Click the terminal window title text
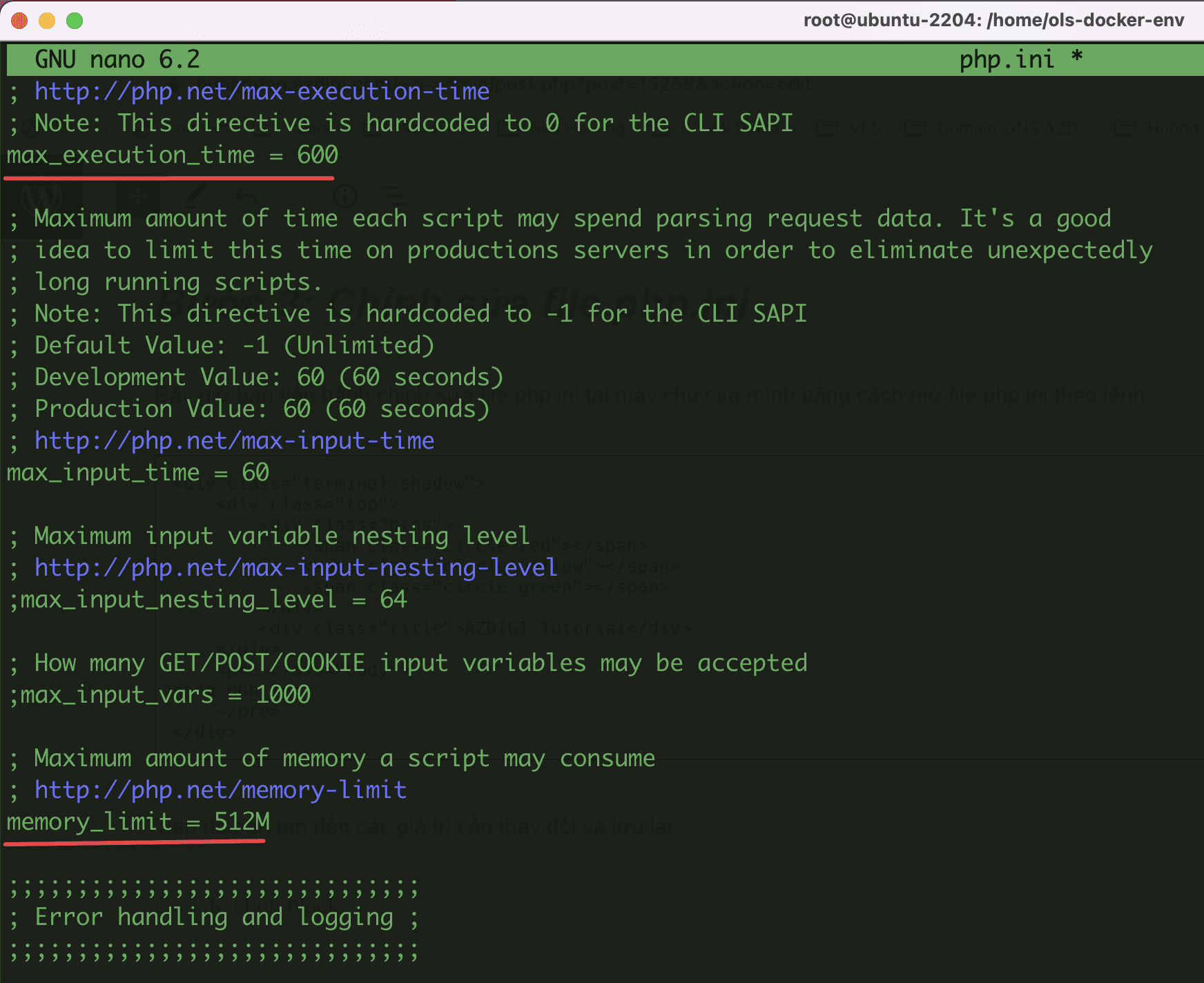The image size is (1204, 983). [993, 20]
